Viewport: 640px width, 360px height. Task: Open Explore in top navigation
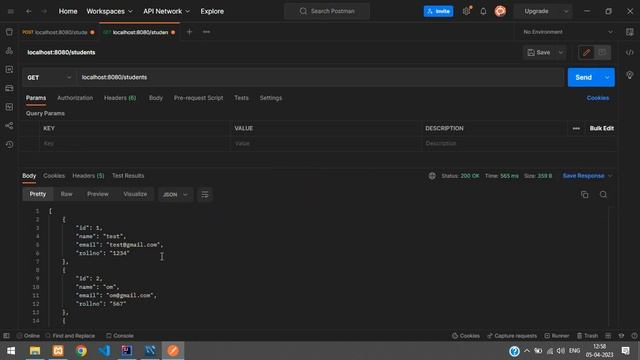click(x=212, y=11)
